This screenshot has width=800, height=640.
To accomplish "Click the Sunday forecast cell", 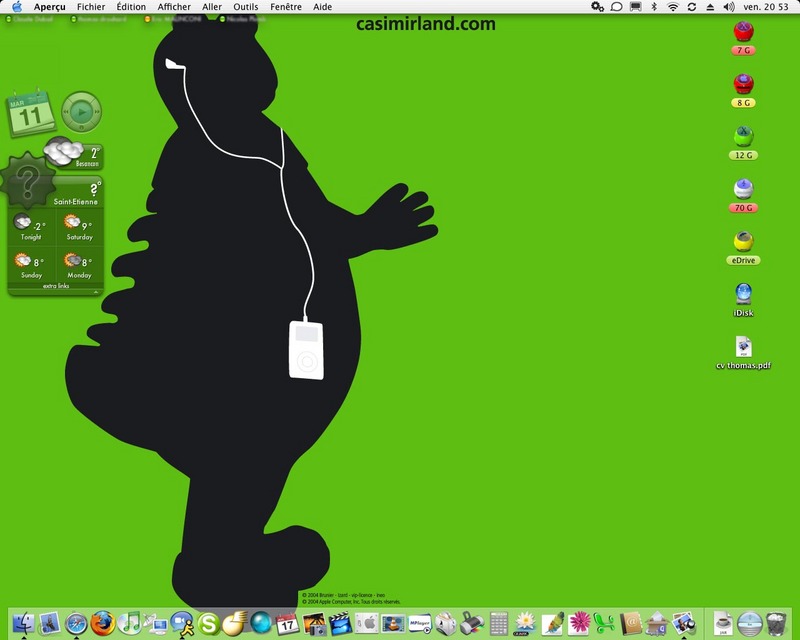I will point(31,265).
